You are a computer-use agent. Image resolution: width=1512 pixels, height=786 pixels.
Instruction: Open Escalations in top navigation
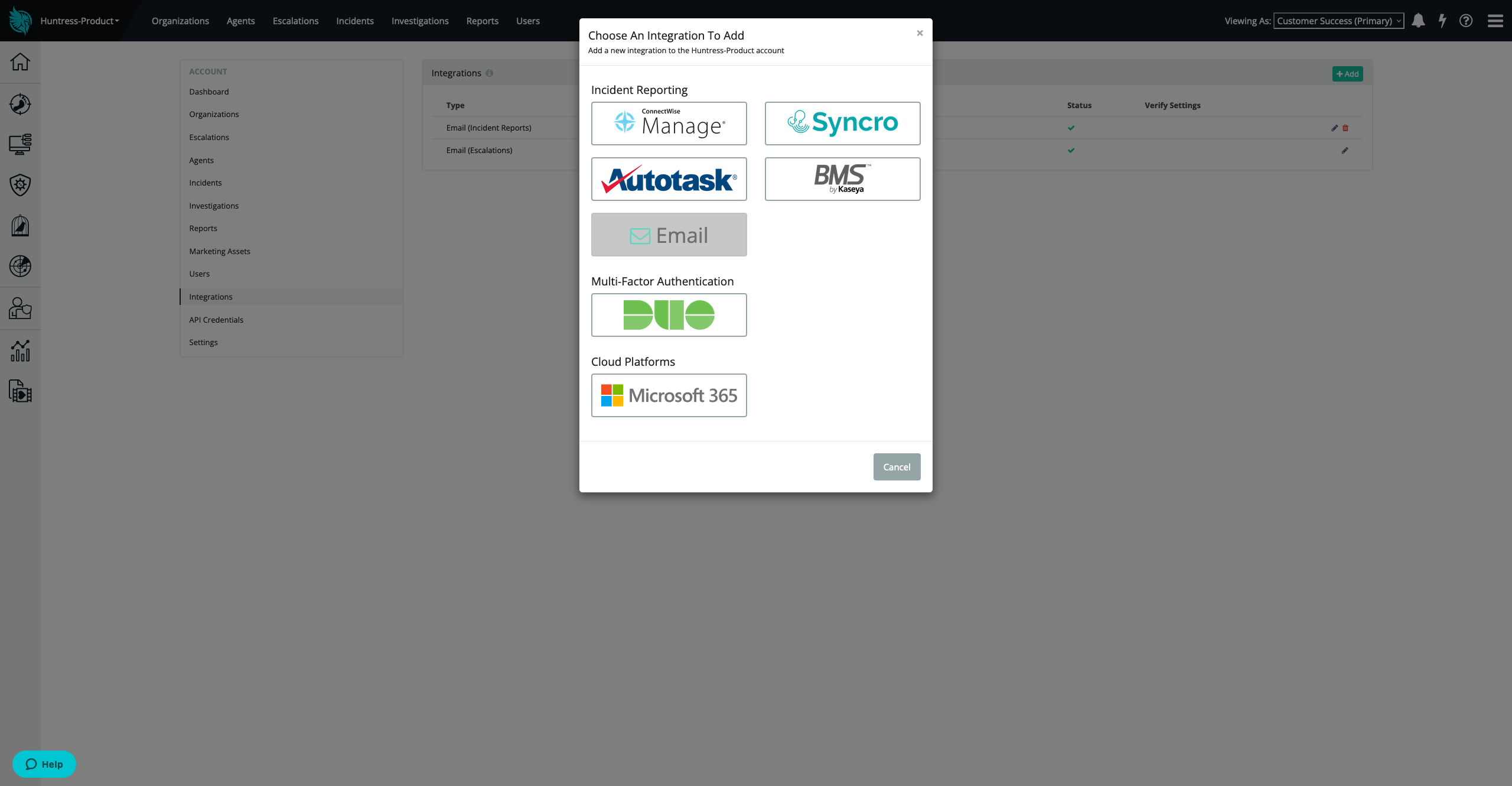295,21
